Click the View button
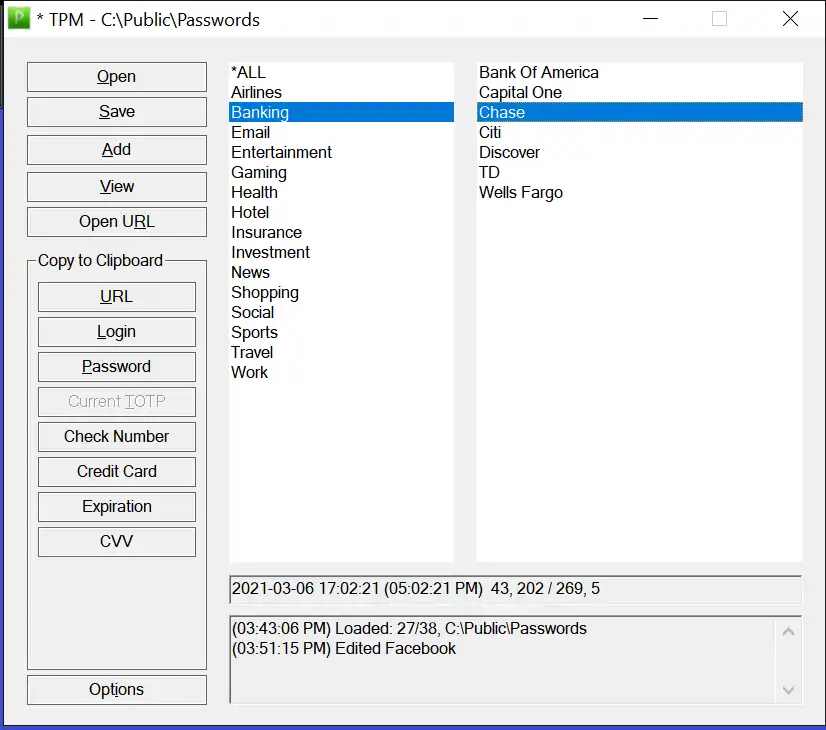This screenshot has width=826, height=730. tap(116, 186)
